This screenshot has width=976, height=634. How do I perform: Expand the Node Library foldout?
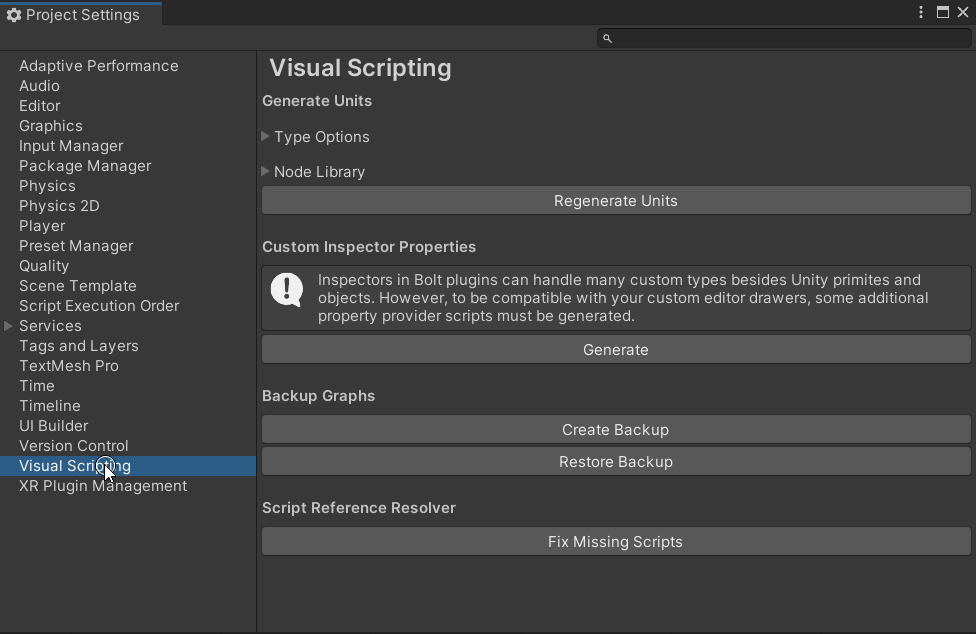tap(266, 171)
